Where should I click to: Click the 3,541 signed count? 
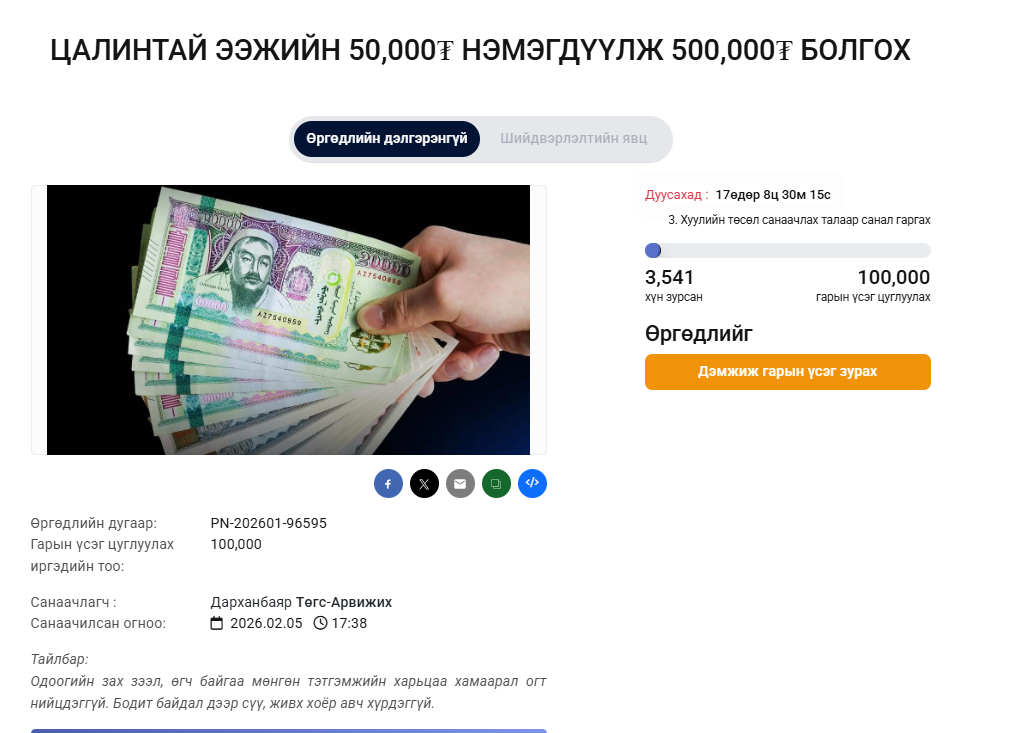669,278
